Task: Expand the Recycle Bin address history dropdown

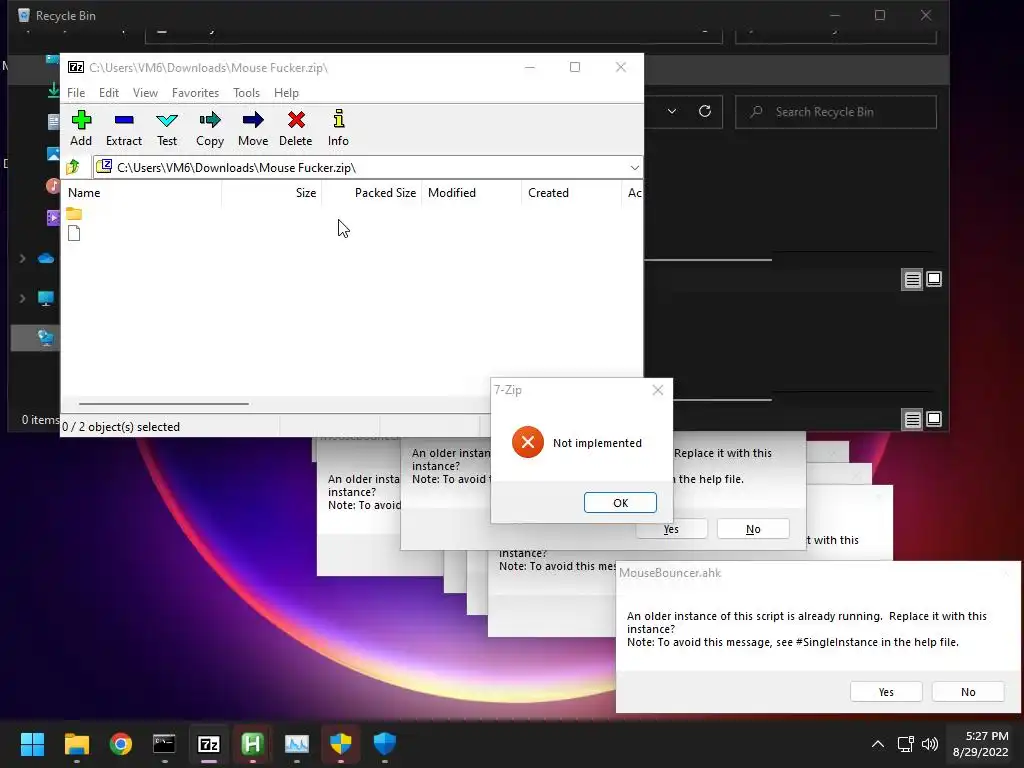Action: (x=671, y=111)
